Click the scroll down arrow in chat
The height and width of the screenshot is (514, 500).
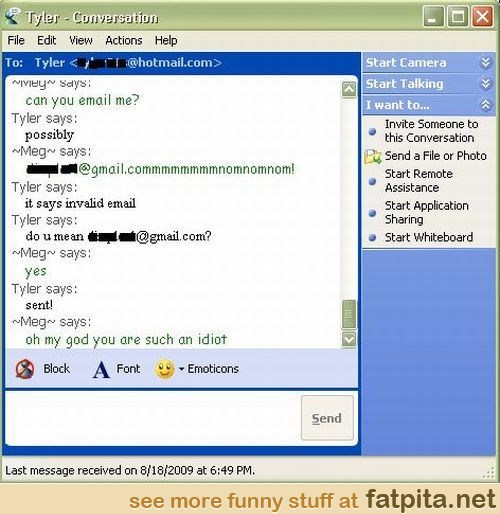click(349, 340)
